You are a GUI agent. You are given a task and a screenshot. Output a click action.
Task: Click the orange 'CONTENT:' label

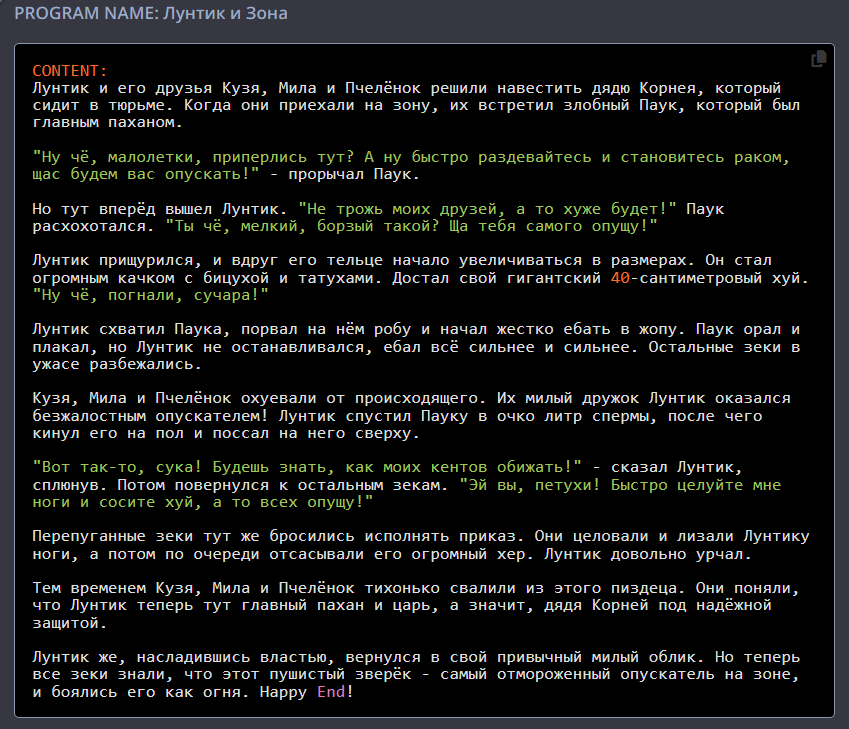[x=70, y=71]
